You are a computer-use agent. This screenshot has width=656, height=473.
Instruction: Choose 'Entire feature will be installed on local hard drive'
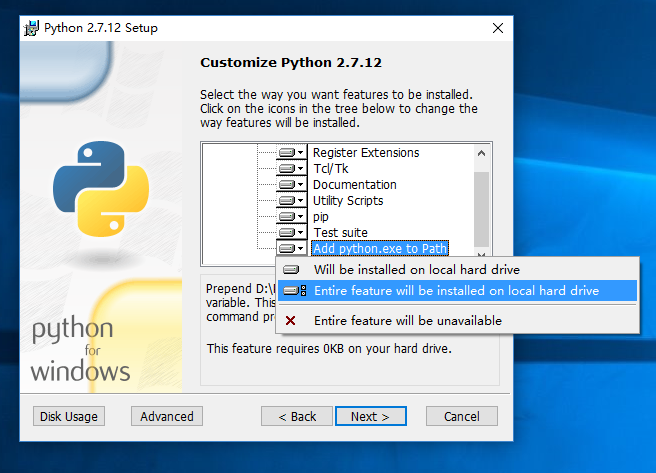coord(457,291)
